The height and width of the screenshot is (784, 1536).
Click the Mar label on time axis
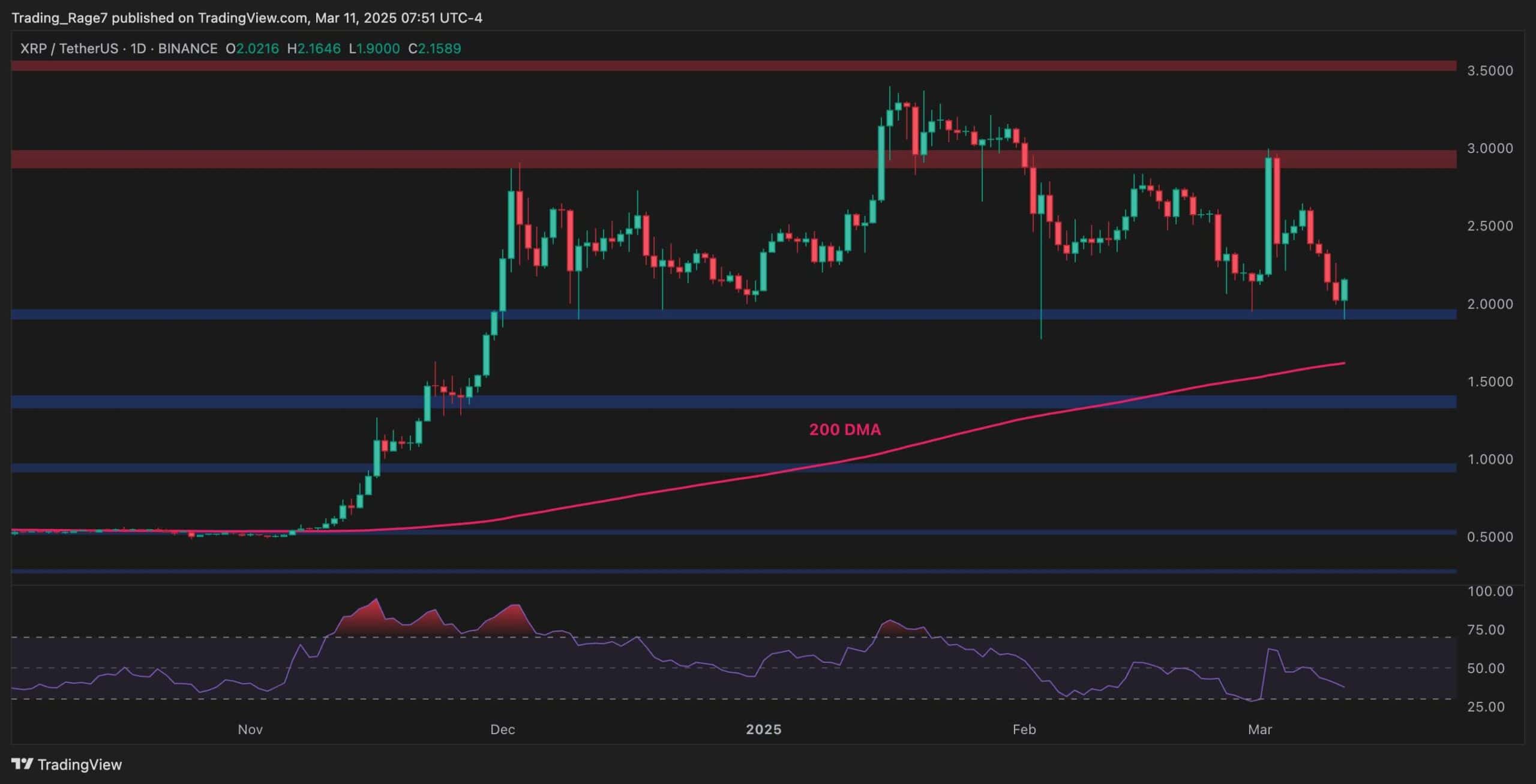pos(1259,729)
